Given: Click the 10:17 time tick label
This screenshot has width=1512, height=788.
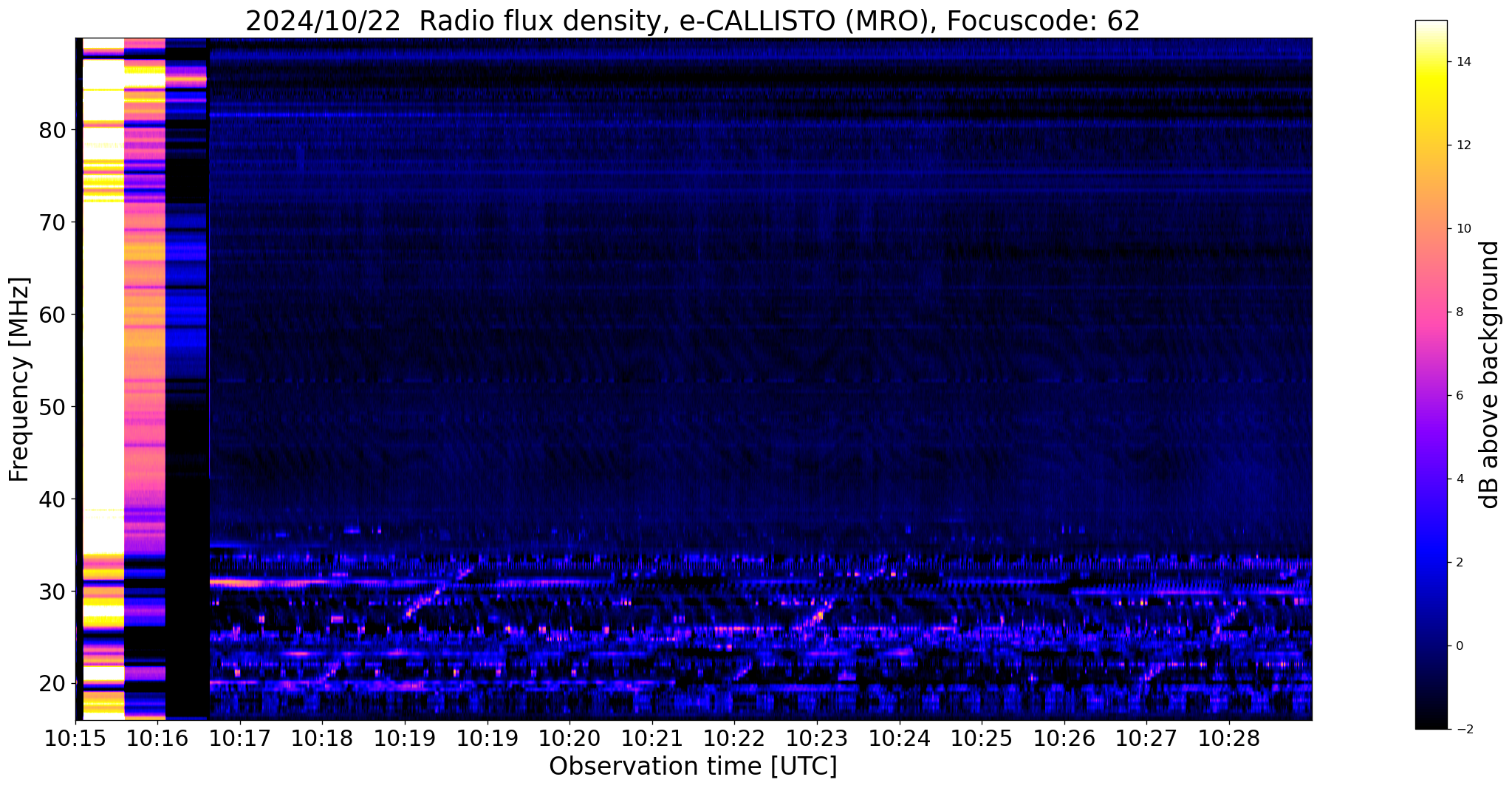Looking at the screenshot, I should (x=239, y=739).
